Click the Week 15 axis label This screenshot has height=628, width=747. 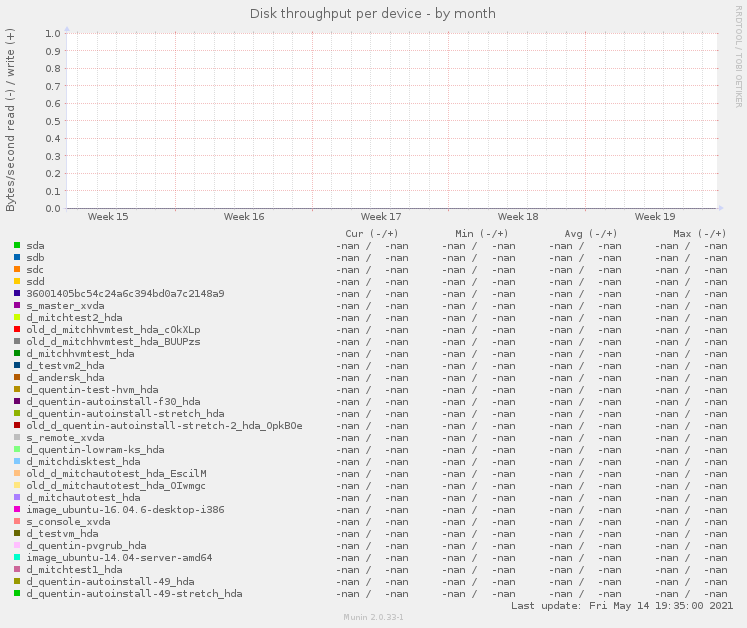(108, 216)
